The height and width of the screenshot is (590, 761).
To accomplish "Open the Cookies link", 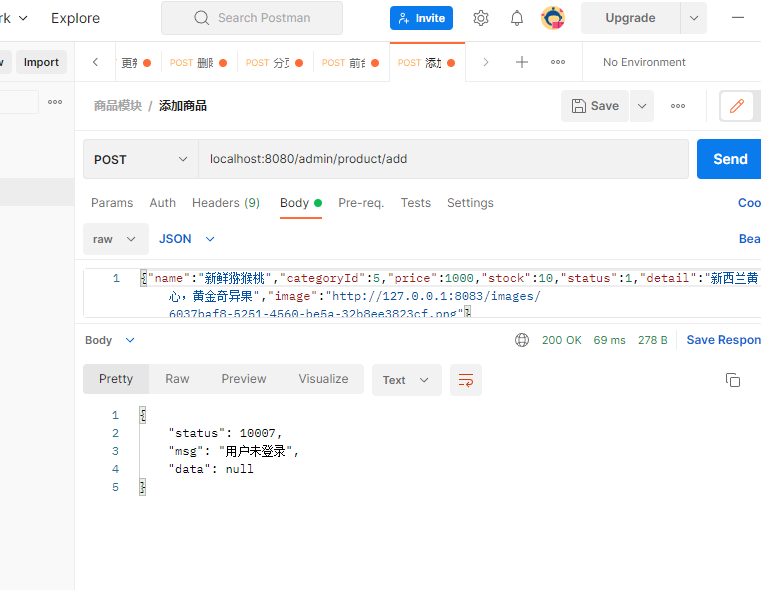I will click(x=749, y=203).
